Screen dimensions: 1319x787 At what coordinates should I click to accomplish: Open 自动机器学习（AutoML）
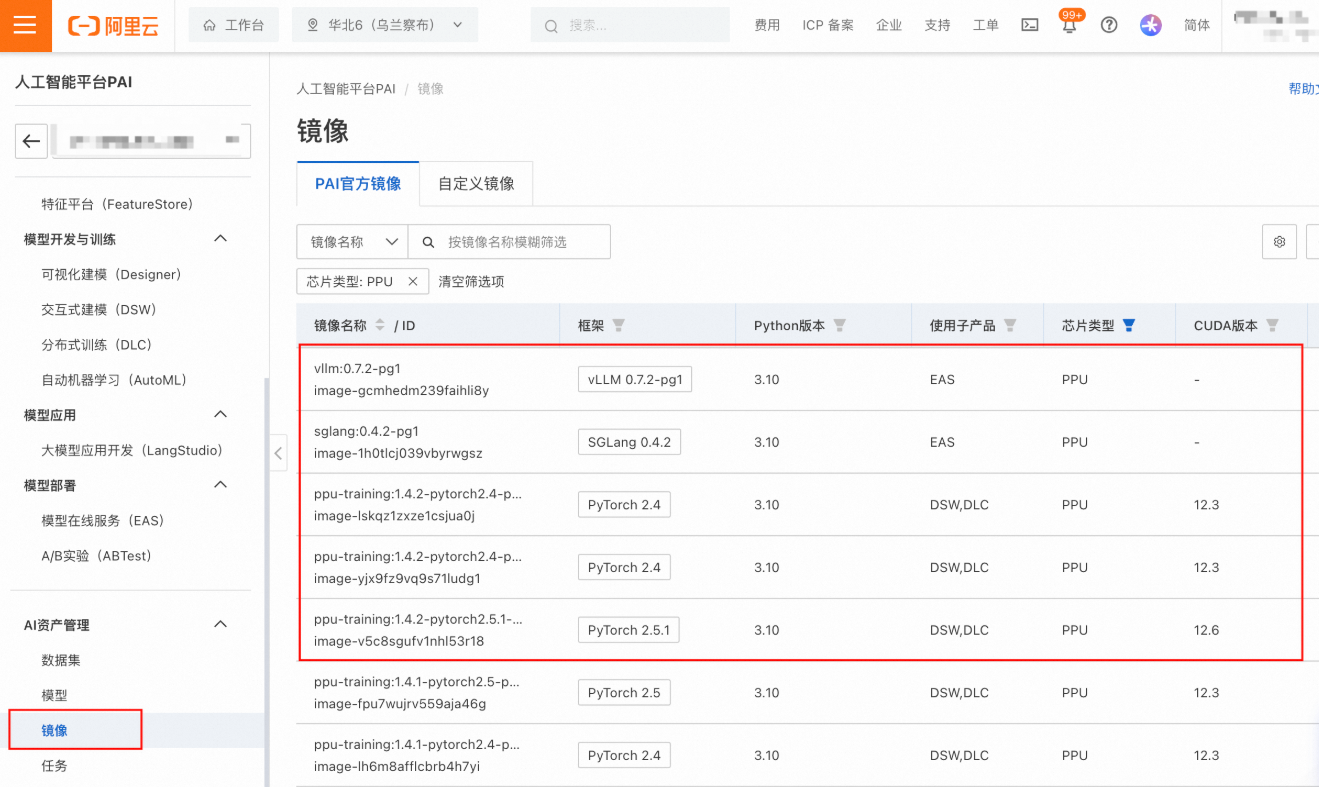[114, 380]
